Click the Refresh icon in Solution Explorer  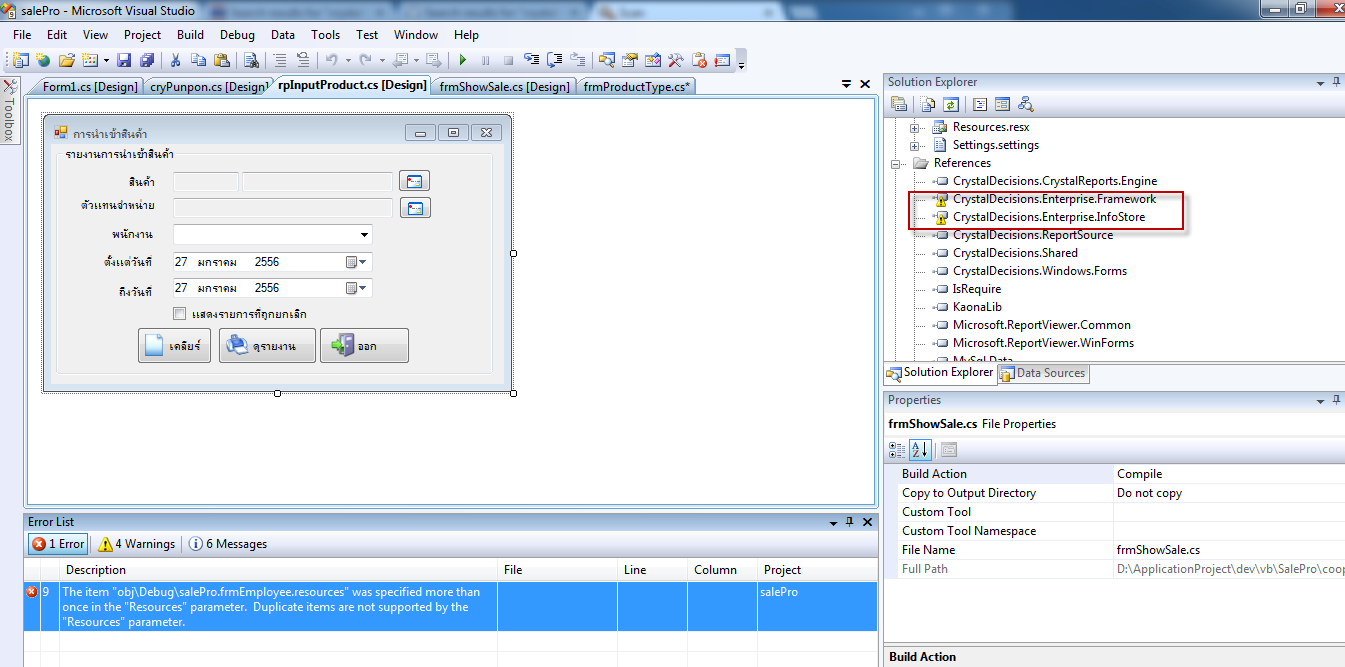pyautogui.click(x=951, y=104)
